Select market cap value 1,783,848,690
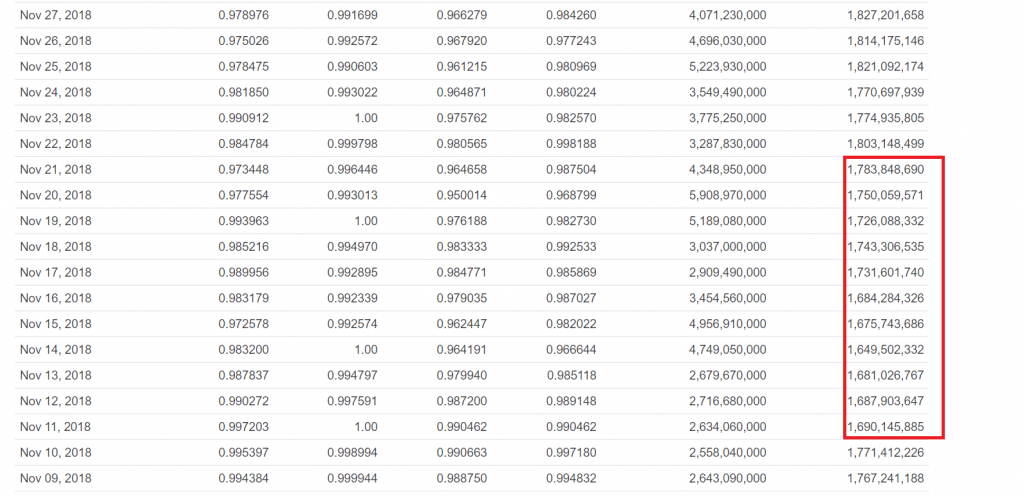The image size is (1024, 496). point(886,170)
